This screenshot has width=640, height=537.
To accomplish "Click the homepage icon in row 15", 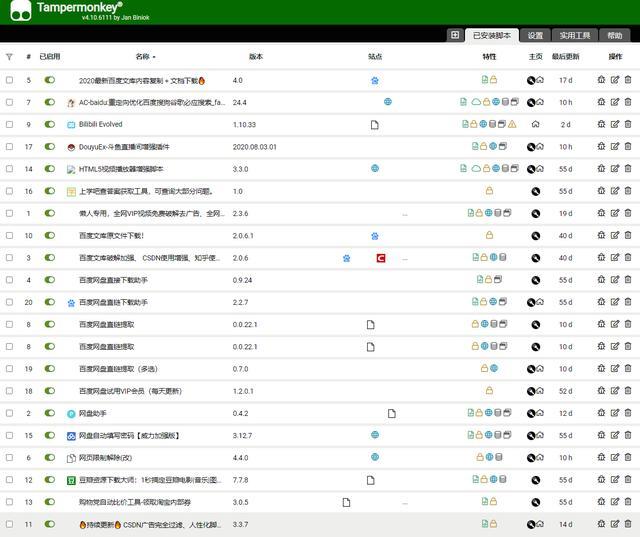I will click(540, 435).
